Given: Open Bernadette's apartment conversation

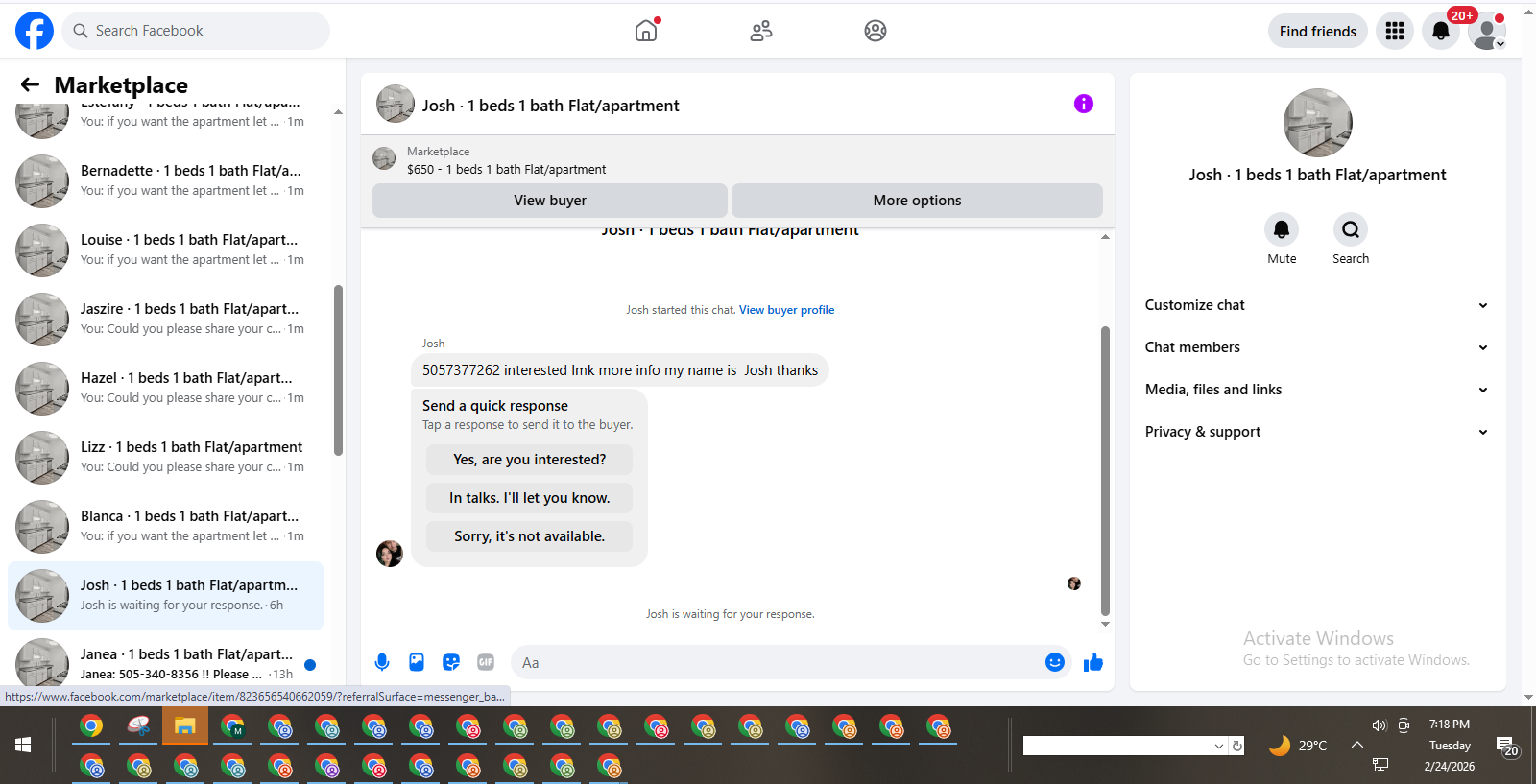Looking at the screenshot, I should 165,180.
